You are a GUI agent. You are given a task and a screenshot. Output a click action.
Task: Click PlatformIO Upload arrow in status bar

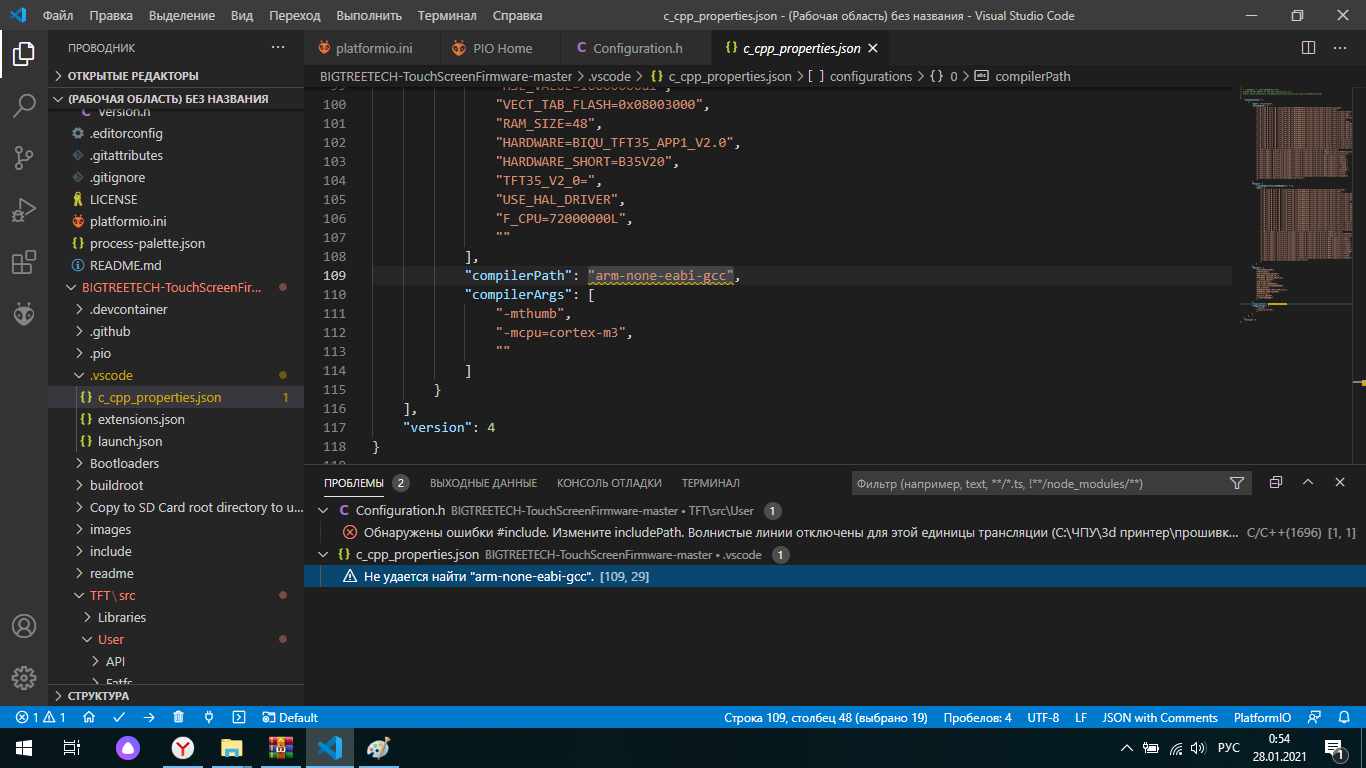coord(149,717)
